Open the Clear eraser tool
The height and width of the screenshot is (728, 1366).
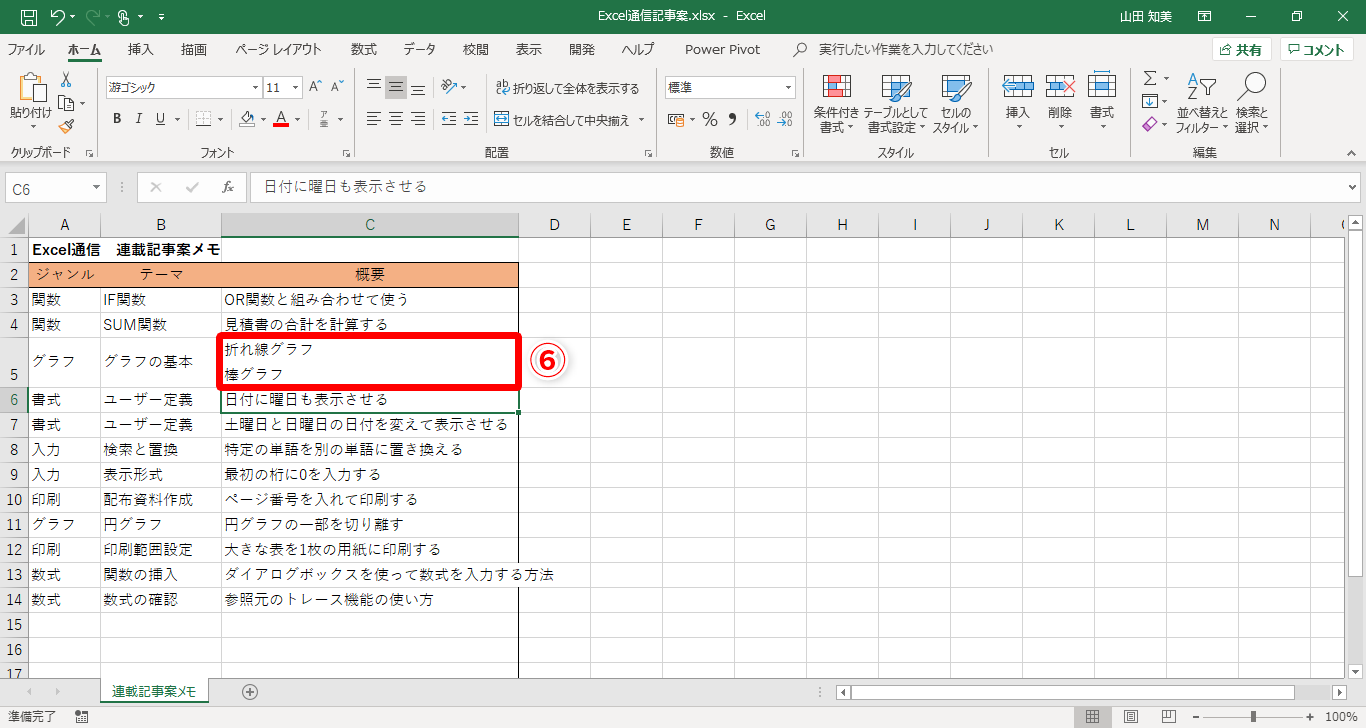[x=1150, y=124]
